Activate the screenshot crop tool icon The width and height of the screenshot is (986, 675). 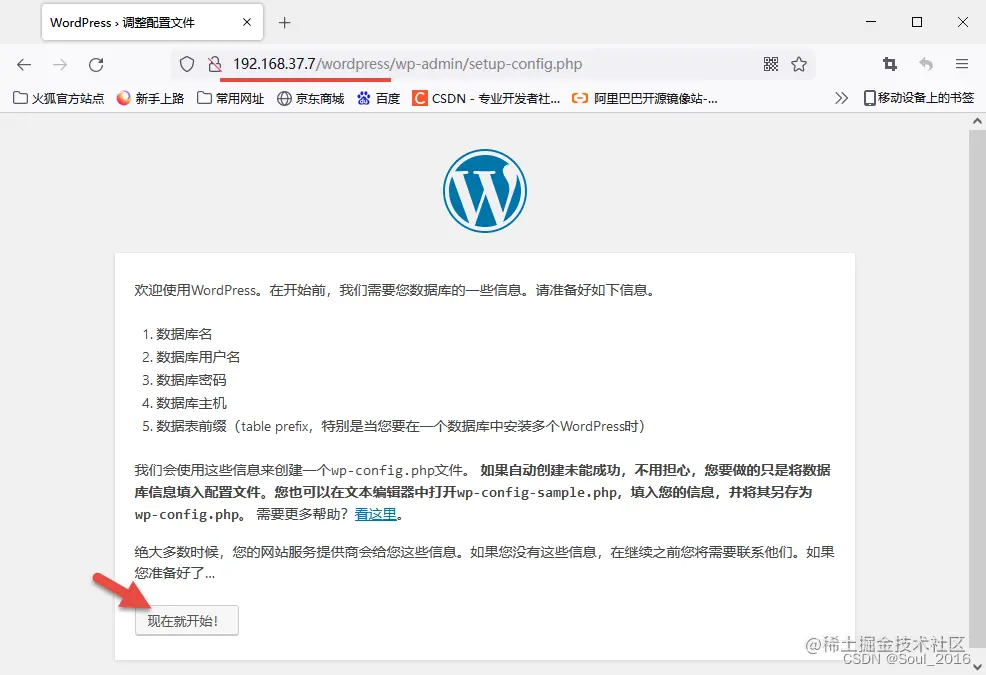pos(890,64)
